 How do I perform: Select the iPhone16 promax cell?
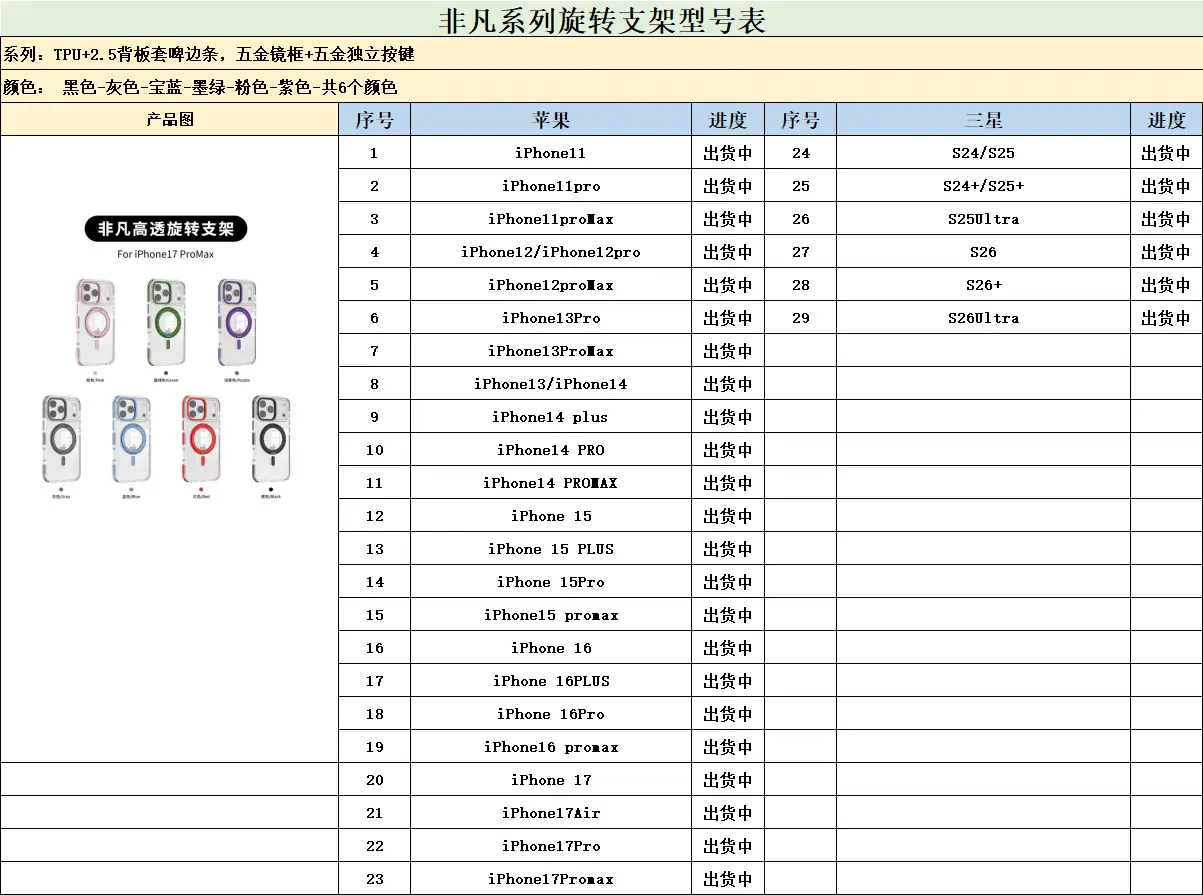coord(551,747)
